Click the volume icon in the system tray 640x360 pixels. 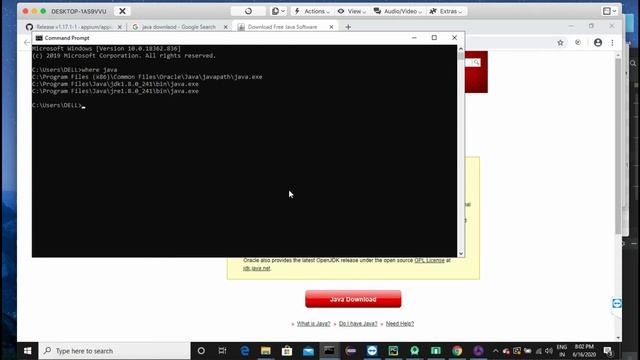pyautogui.click(x=549, y=351)
